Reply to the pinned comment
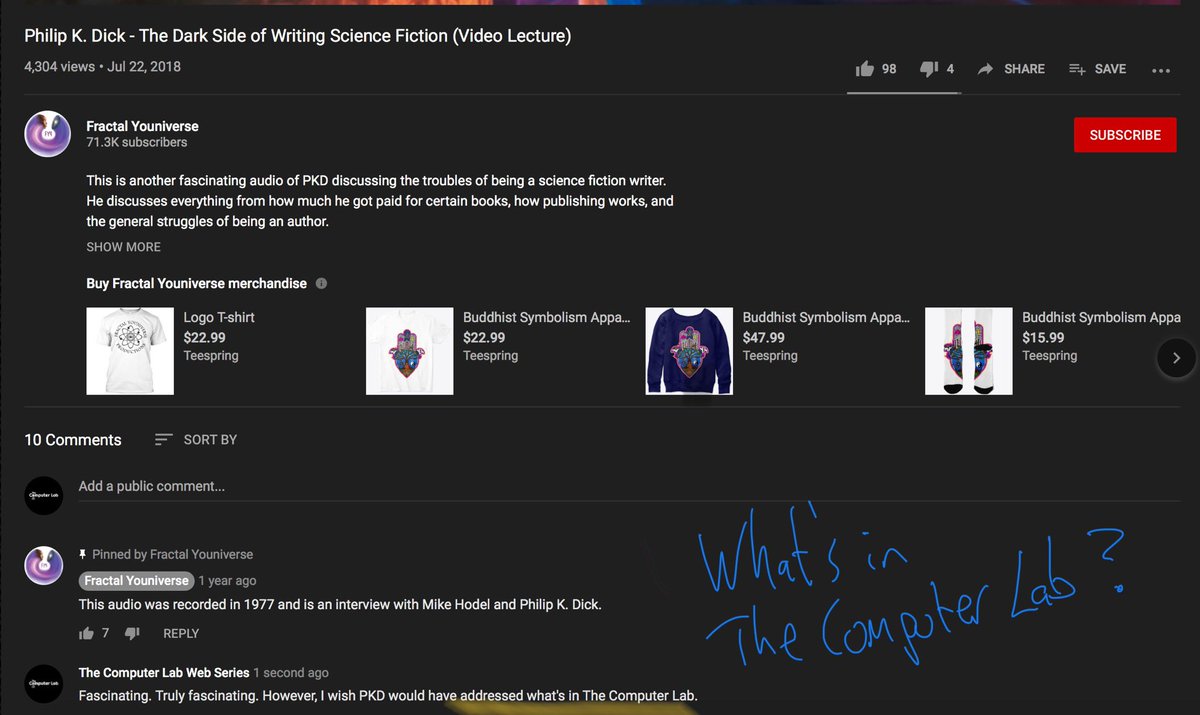Viewport: 1200px width, 715px height. click(181, 633)
